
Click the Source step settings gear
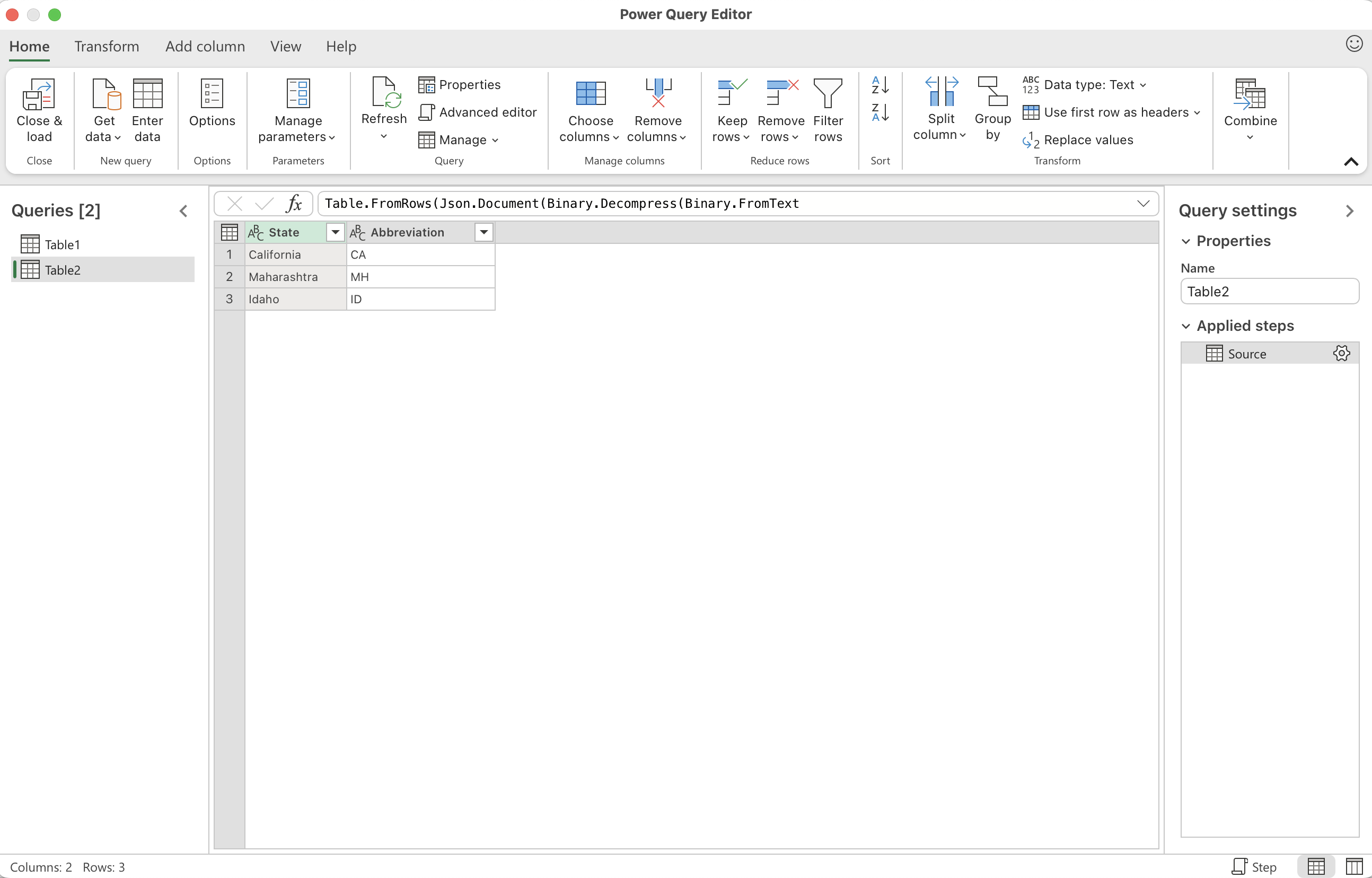pos(1341,354)
